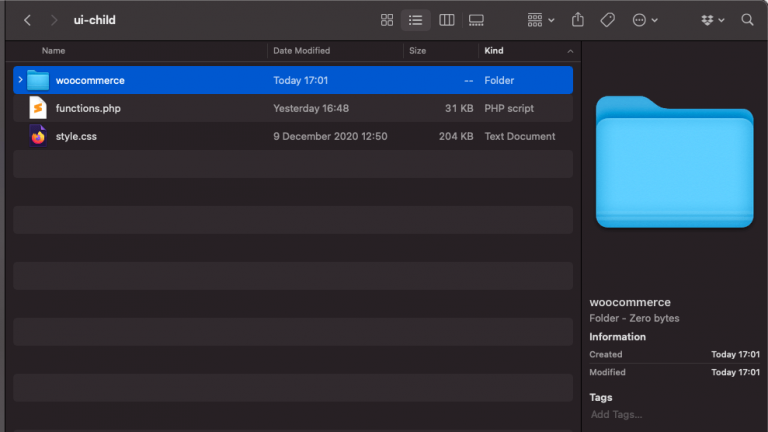This screenshot has height=432, width=768.
Task: Switch to list view
Action: pos(415,20)
